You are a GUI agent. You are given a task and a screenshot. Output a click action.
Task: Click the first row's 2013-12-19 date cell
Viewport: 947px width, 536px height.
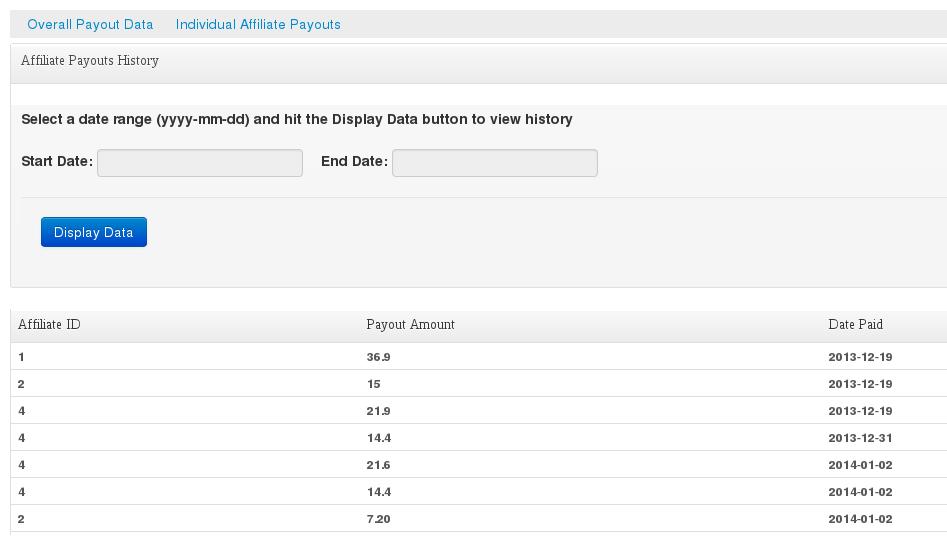coord(860,357)
